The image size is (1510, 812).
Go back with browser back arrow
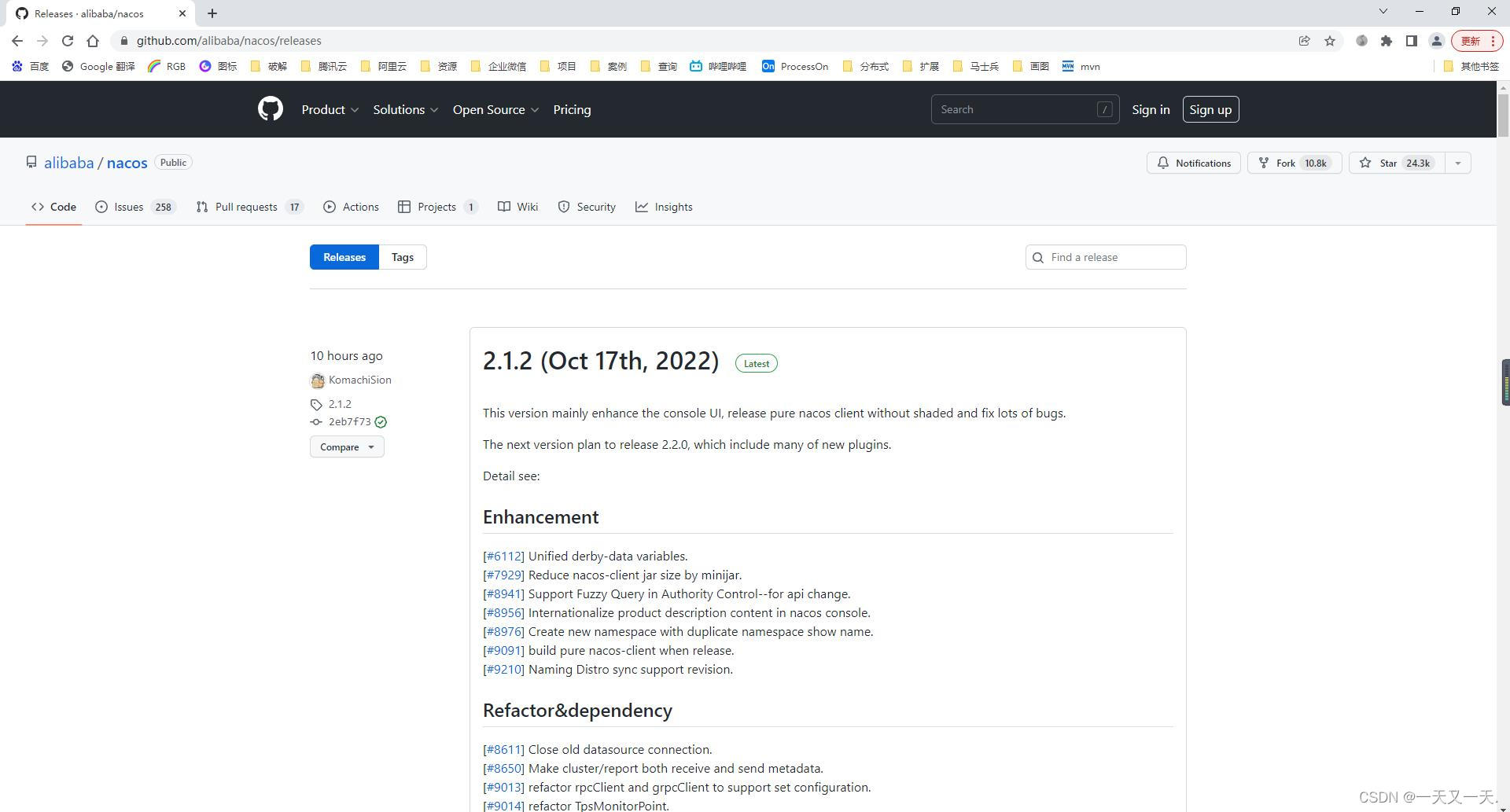pyautogui.click(x=17, y=41)
